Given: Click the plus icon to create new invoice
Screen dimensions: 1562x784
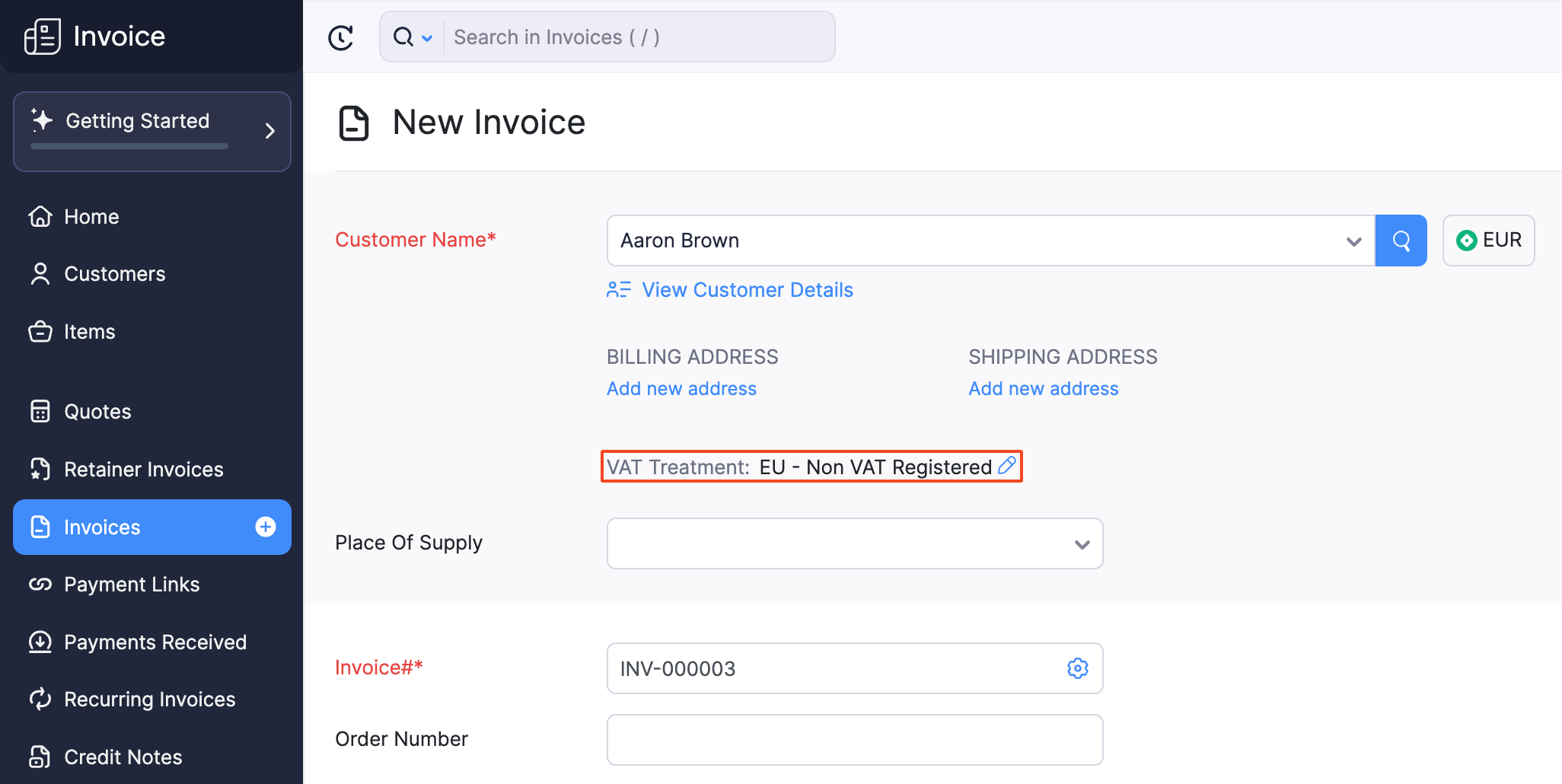Looking at the screenshot, I should pos(265,526).
